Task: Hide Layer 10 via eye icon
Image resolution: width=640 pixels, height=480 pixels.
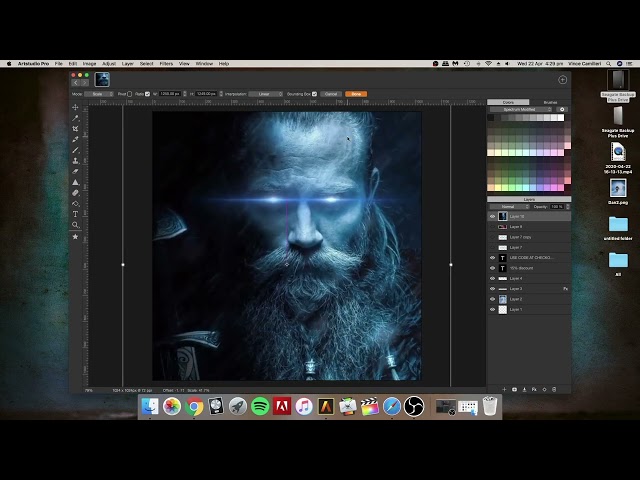Action: [x=493, y=216]
